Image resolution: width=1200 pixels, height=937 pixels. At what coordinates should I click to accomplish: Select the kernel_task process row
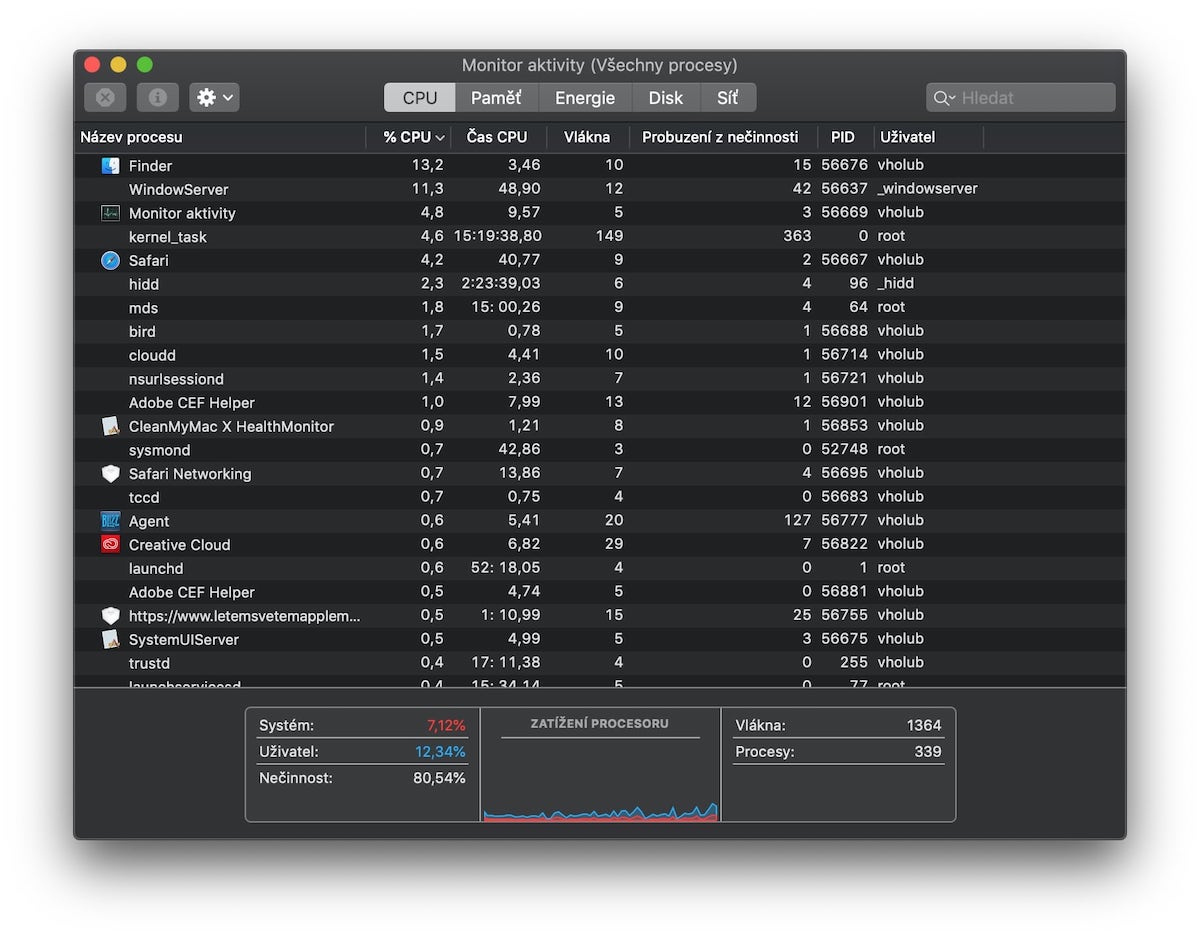[600, 237]
